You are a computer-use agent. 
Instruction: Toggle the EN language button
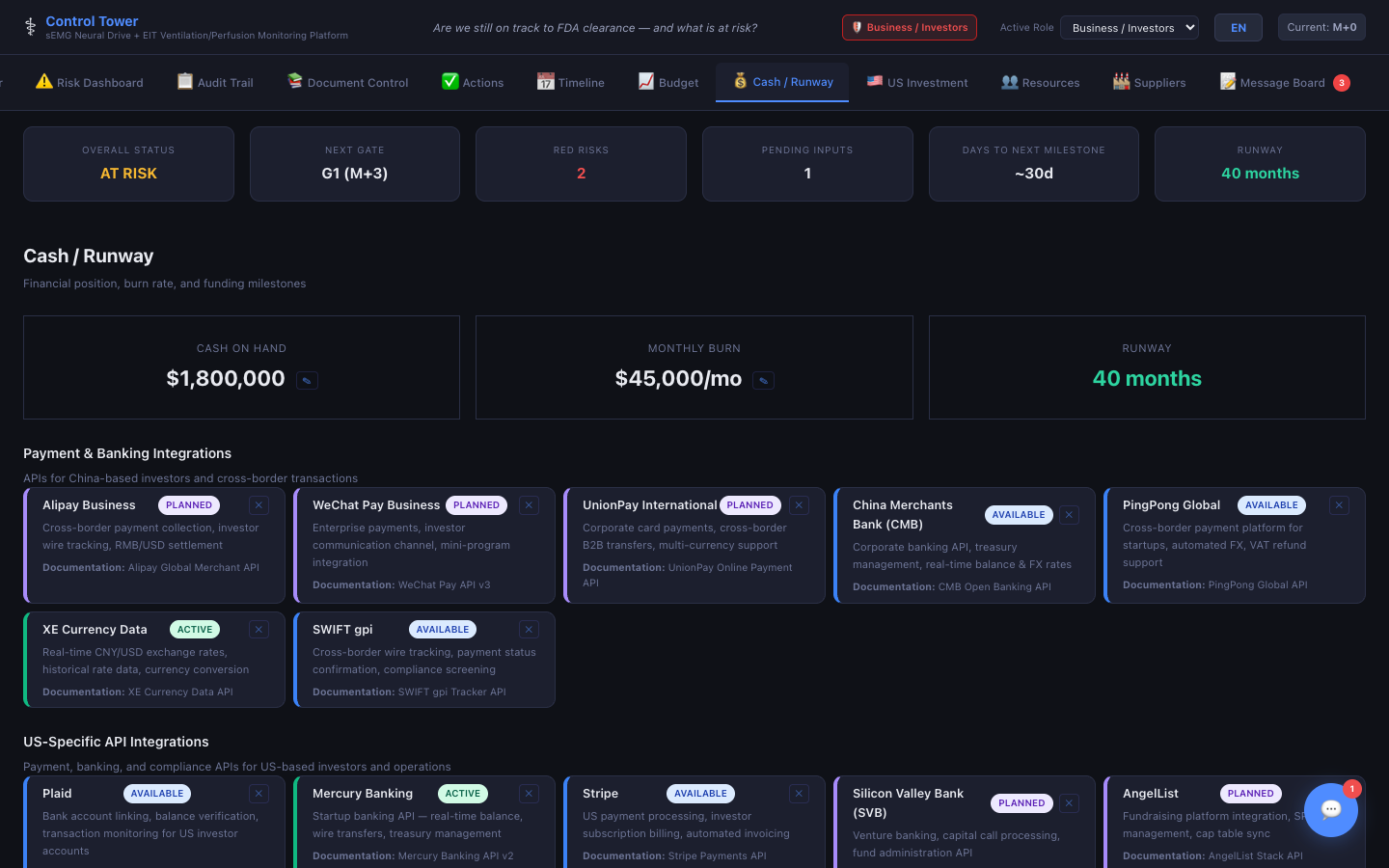click(x=1238, y=28)
